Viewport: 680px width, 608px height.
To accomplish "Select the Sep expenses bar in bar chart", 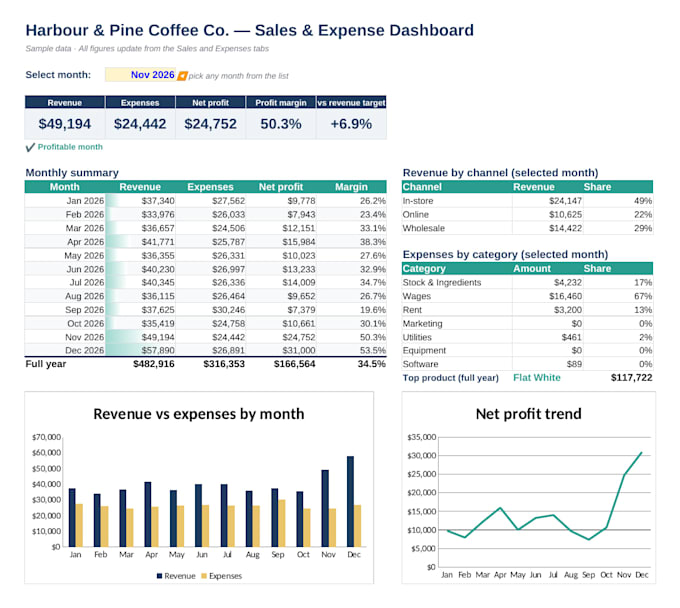I will pos(282,523).
